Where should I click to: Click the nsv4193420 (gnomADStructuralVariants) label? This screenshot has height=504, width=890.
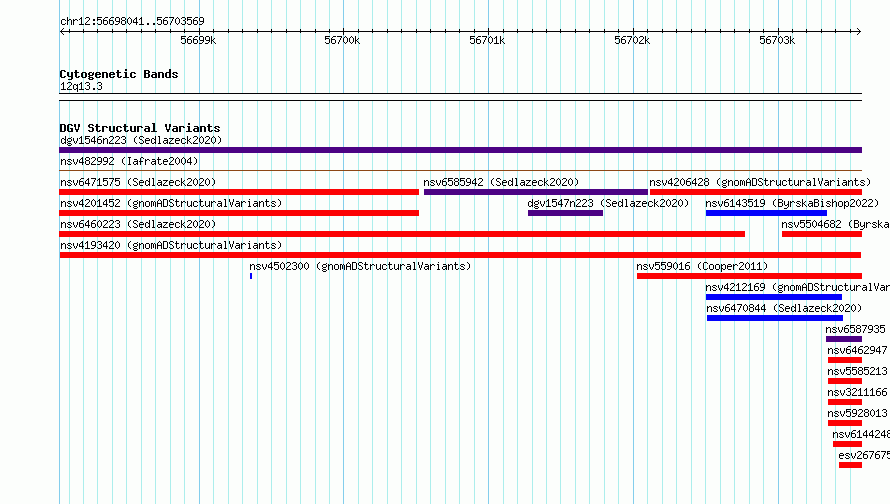171,245
